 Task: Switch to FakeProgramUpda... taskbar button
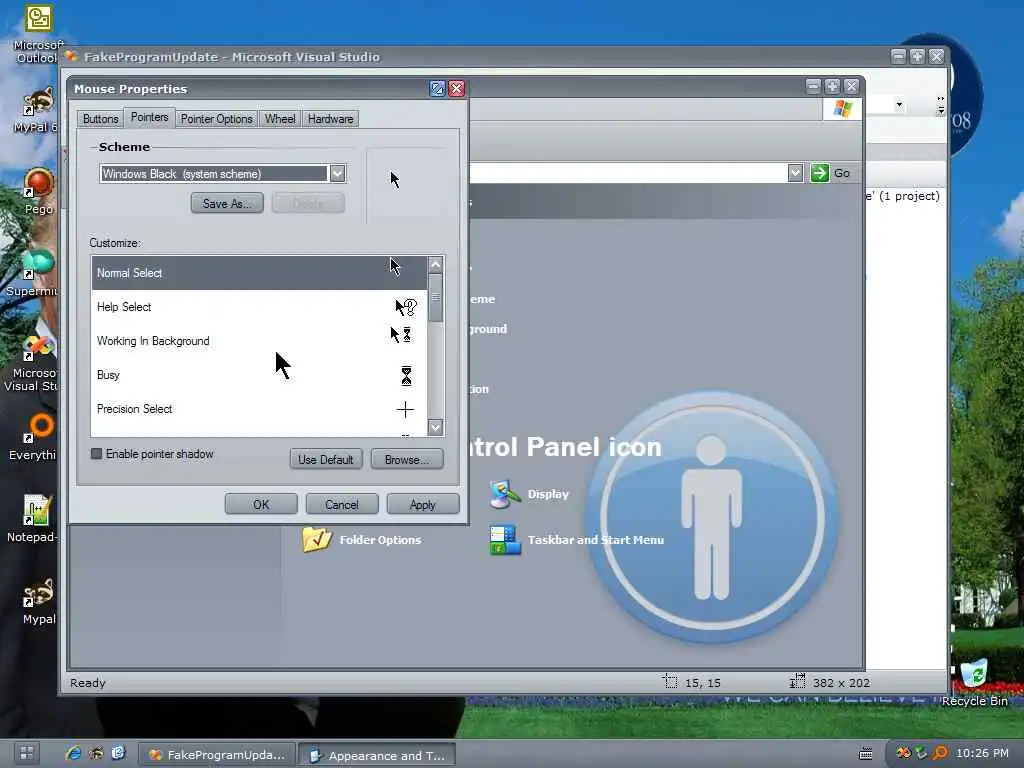217,754
